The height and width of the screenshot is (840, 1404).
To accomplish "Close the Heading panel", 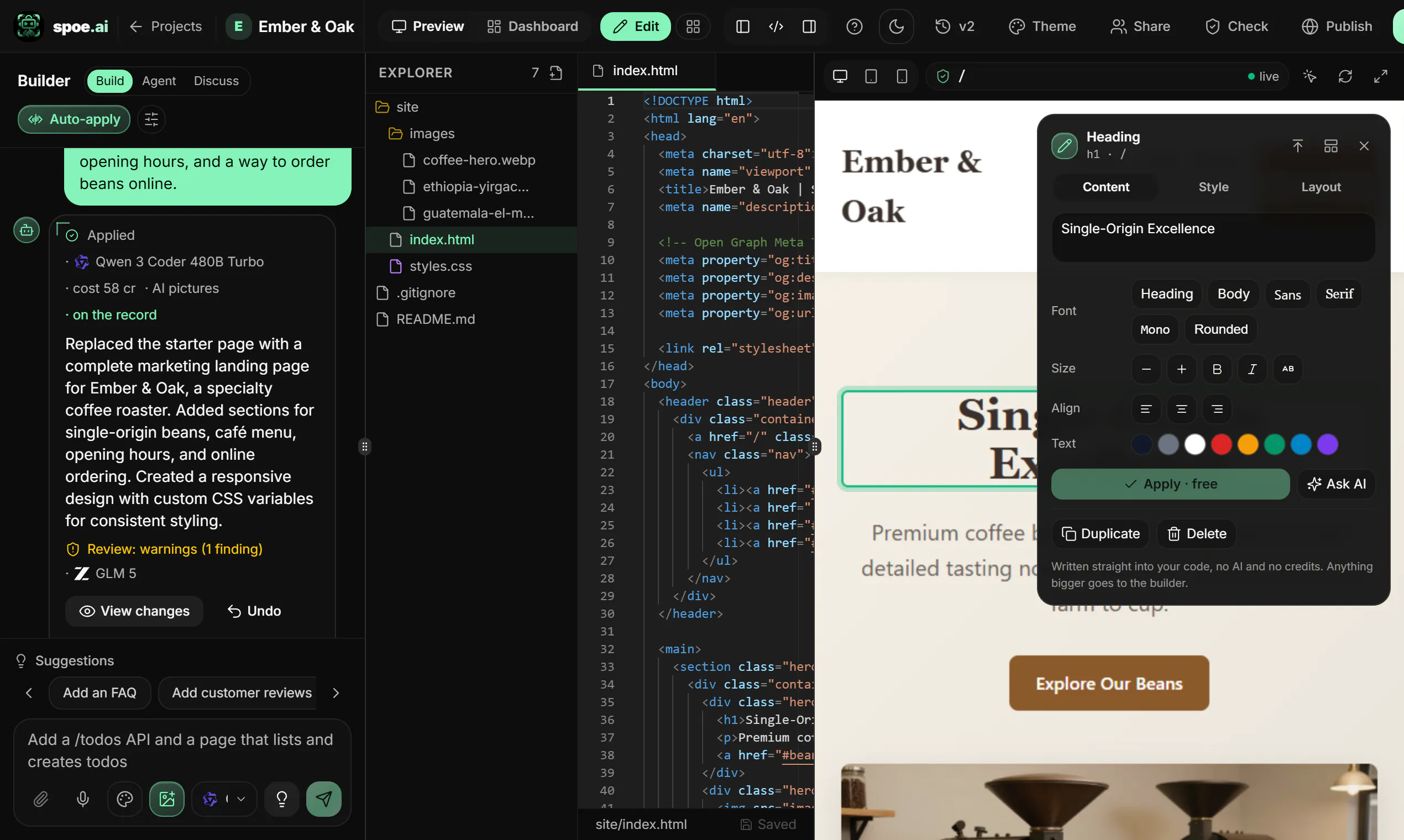I will (1364, 146).
